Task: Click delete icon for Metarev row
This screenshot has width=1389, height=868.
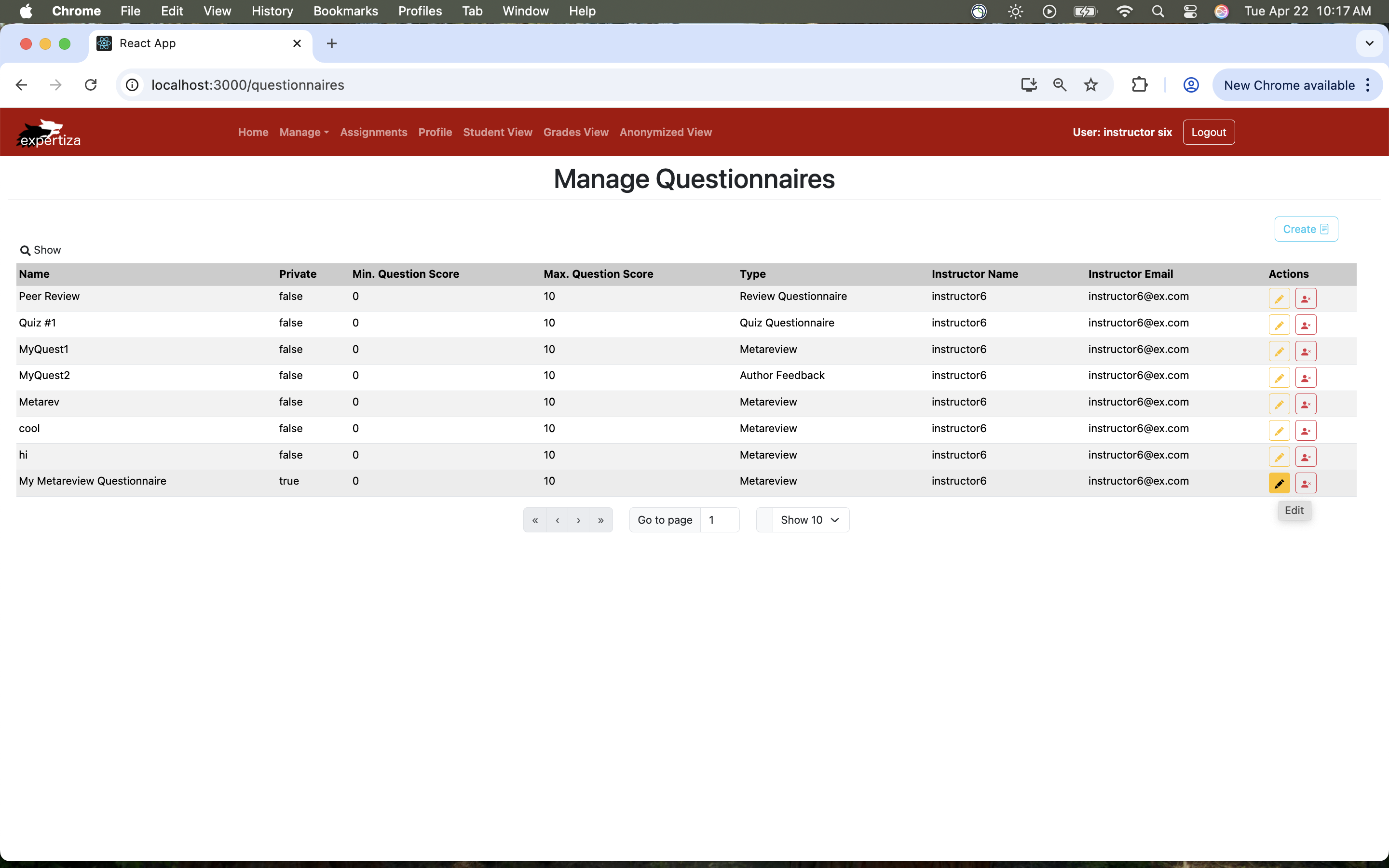Action: (x=1305, y=404)
